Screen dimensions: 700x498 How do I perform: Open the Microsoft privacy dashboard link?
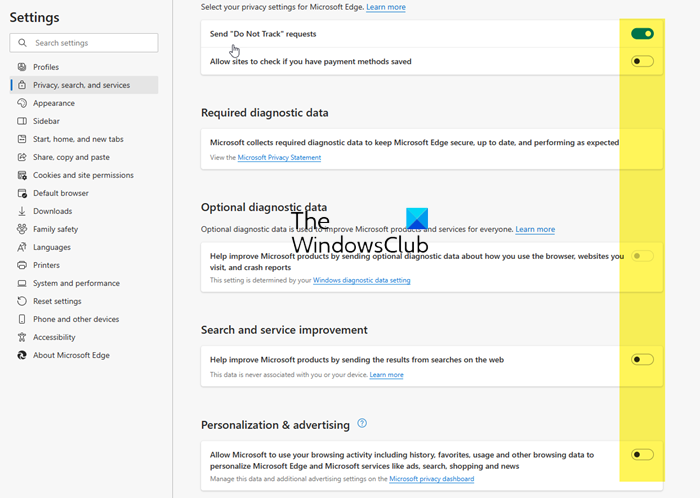[x=431, y=479]
